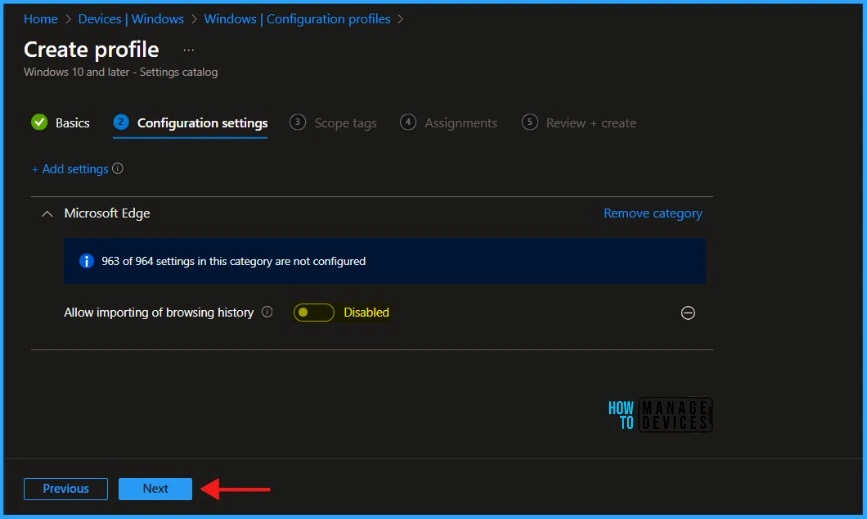Click the step 5 circle icon
This screenshot has width=867, height=519.
click(x=530, y=122)
